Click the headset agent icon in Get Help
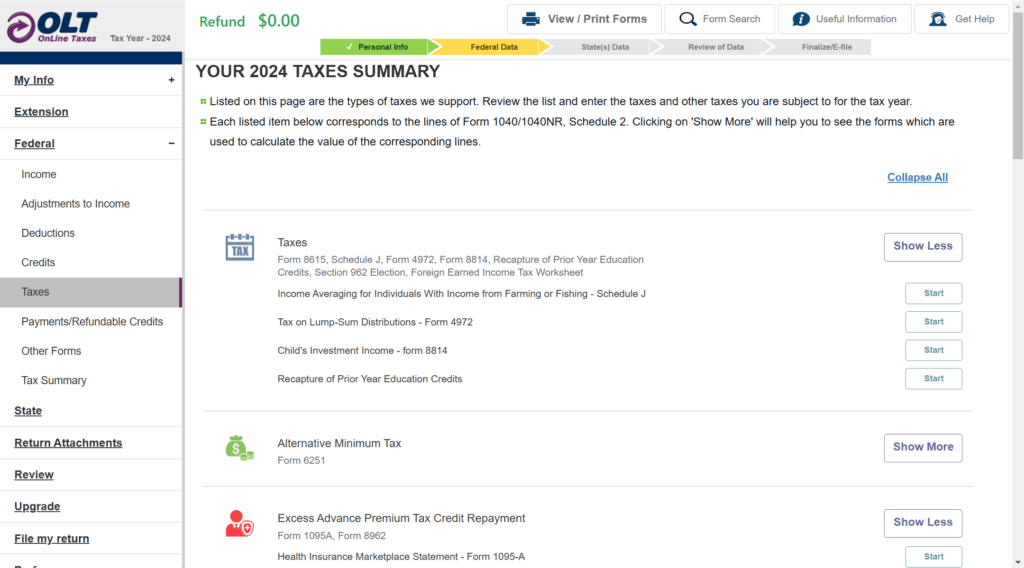 [x=938, y=19]
